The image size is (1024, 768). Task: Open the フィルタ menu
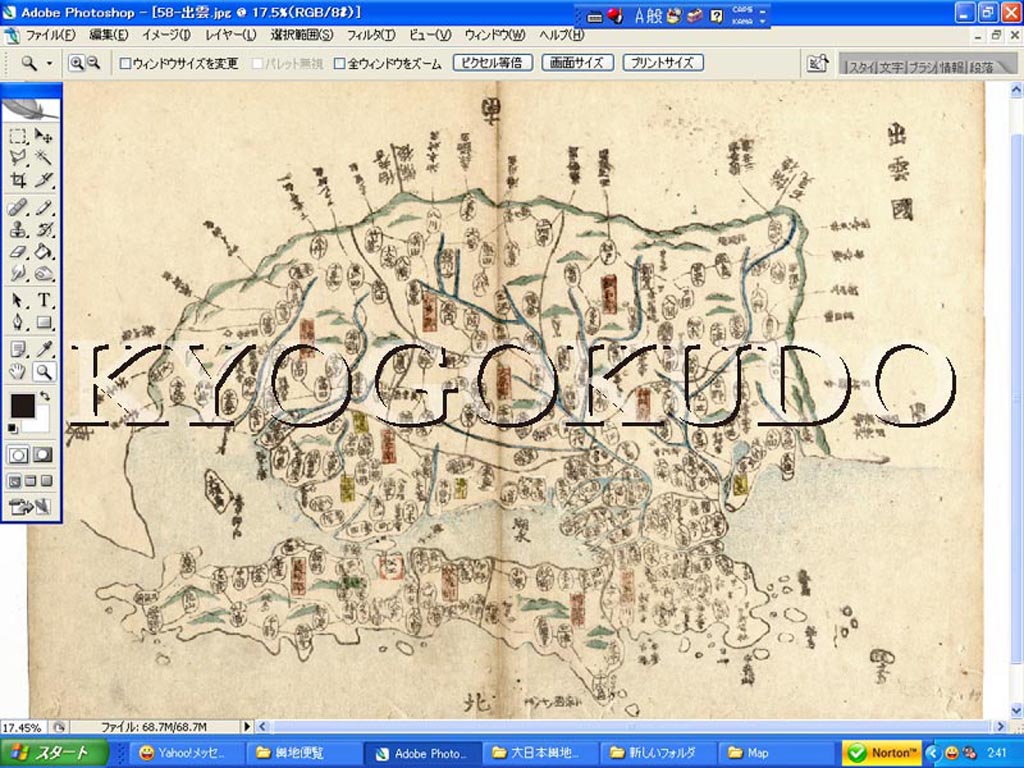click(x=371, y=35)
